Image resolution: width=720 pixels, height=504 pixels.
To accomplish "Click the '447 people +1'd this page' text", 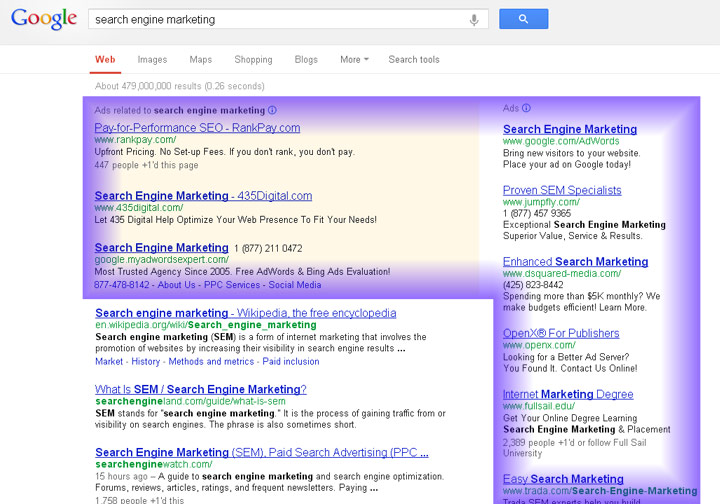I will click(x=146, y=165).
